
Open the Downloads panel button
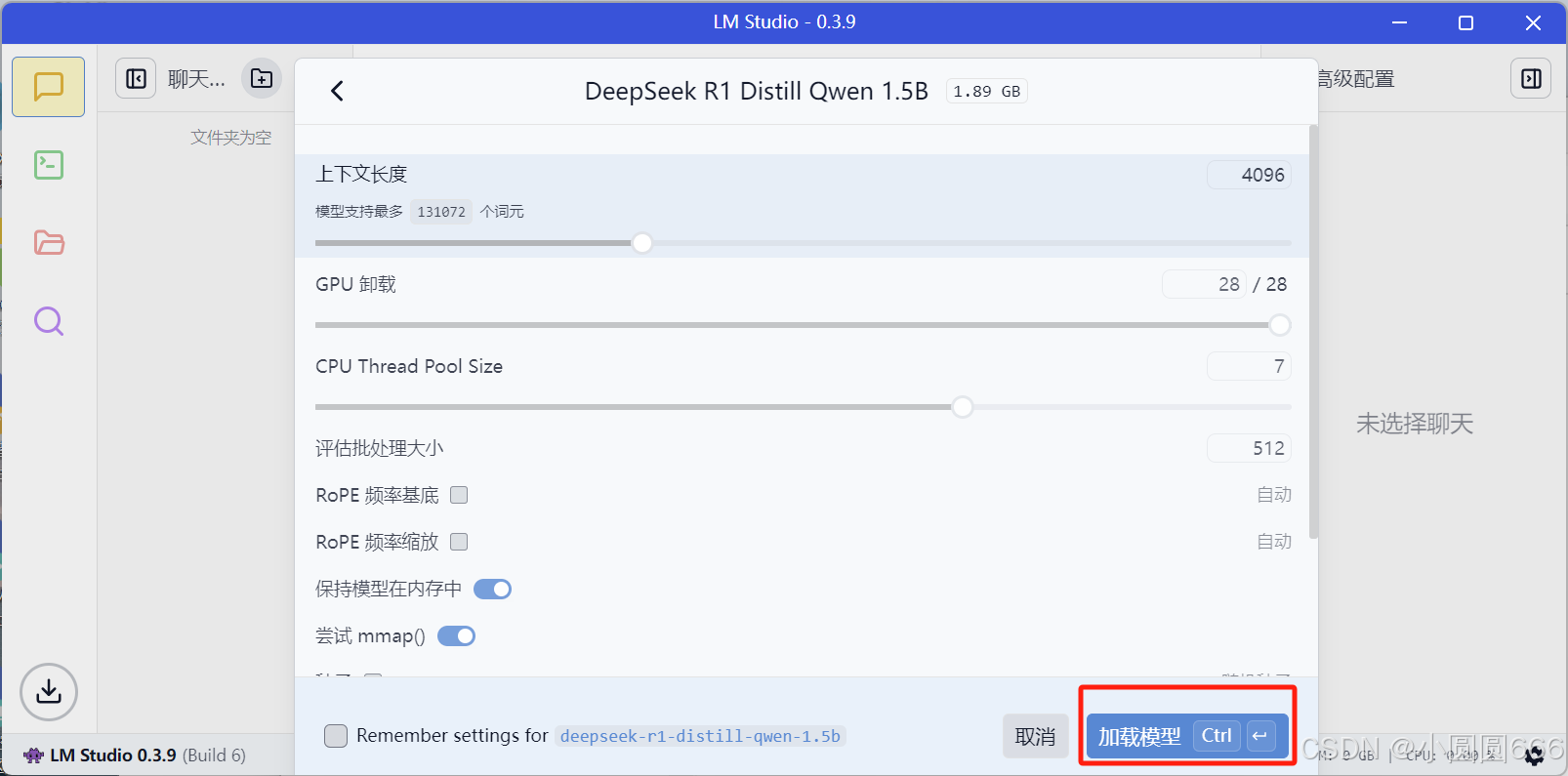(49, 692)
